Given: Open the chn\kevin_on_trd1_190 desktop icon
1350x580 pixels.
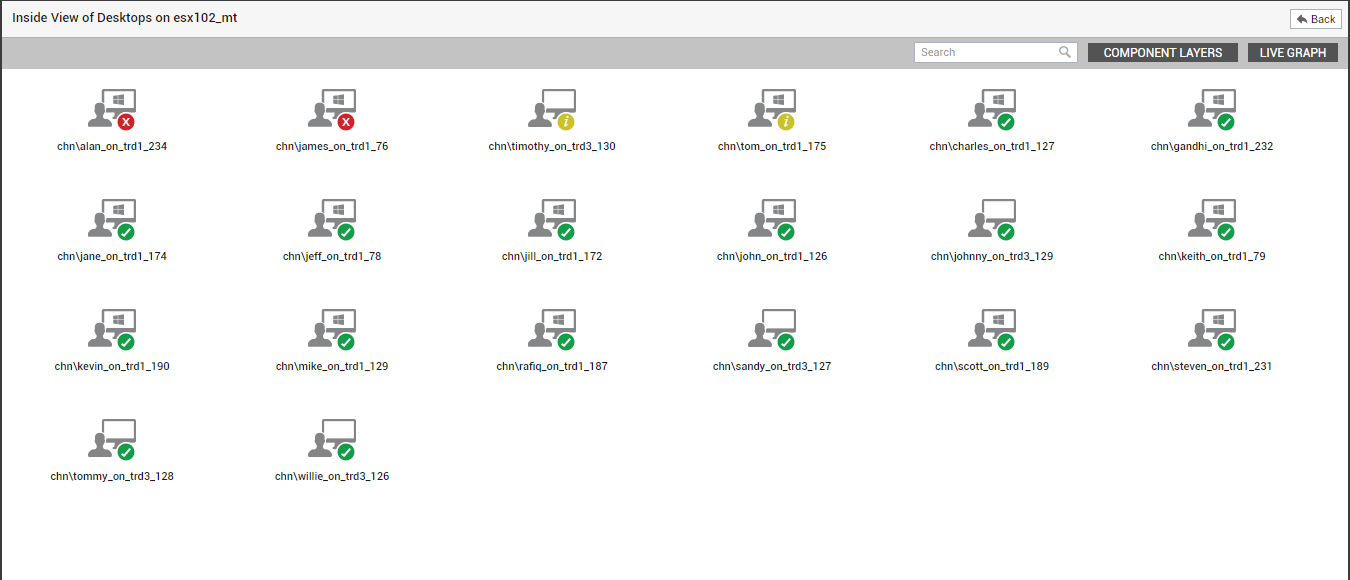Looking at the screenshot, I should (x=112, y=330).
